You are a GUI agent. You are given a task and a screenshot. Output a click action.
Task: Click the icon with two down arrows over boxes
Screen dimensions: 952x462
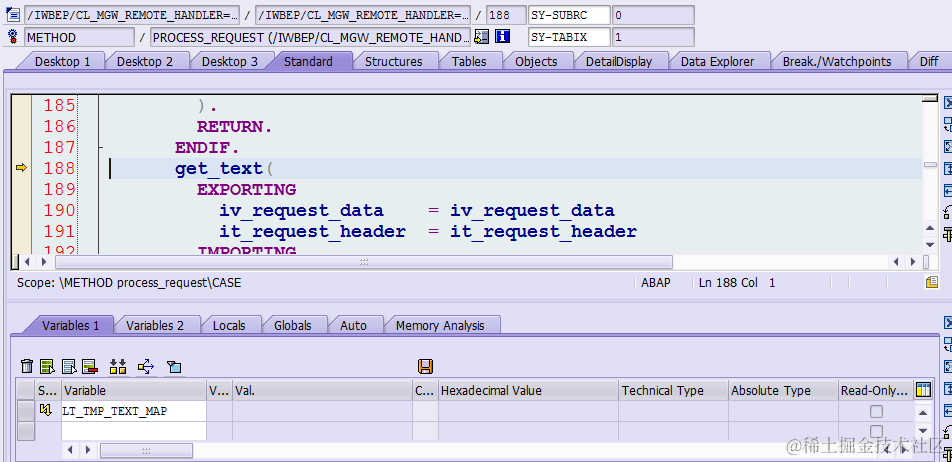(x=118, y=366)
